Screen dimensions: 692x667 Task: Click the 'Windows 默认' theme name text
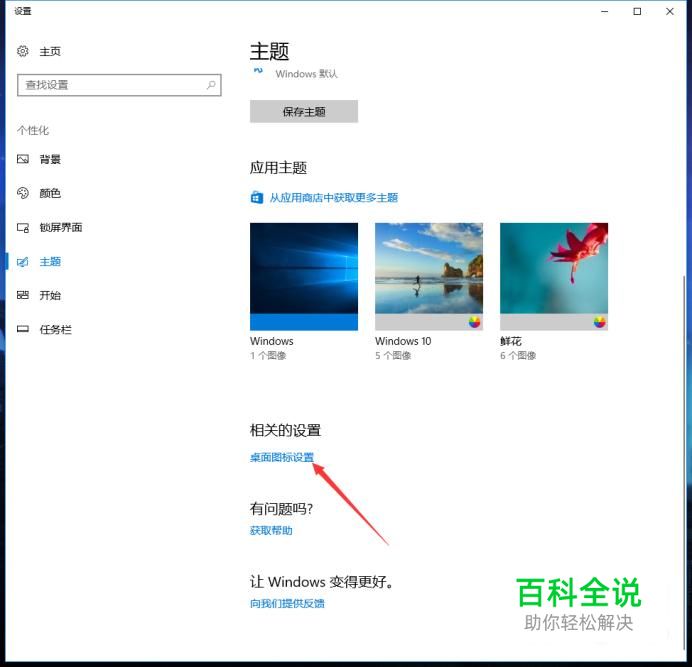pos(306,74)
